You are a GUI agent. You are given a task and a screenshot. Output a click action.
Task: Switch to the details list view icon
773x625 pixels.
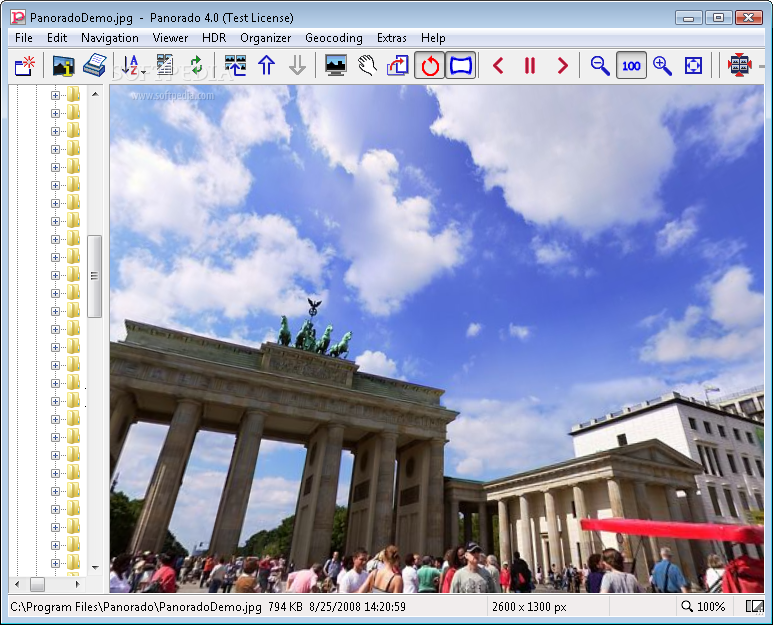pos(165,66)
